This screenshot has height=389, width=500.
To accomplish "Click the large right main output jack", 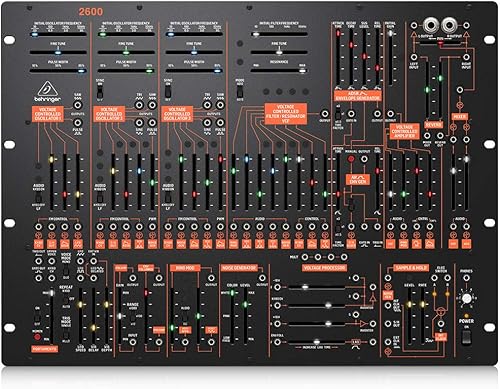I will click(449, 25).
